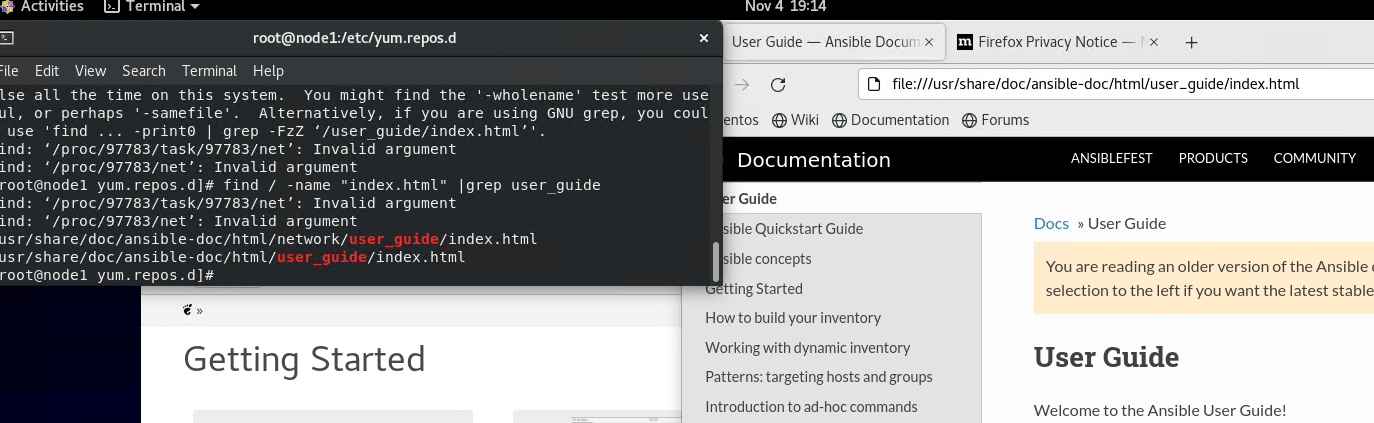Image resolution: width=1374 pixels, height=423 pixels.
Task: Open How to build your inventory
Action: tap(793, 318)
